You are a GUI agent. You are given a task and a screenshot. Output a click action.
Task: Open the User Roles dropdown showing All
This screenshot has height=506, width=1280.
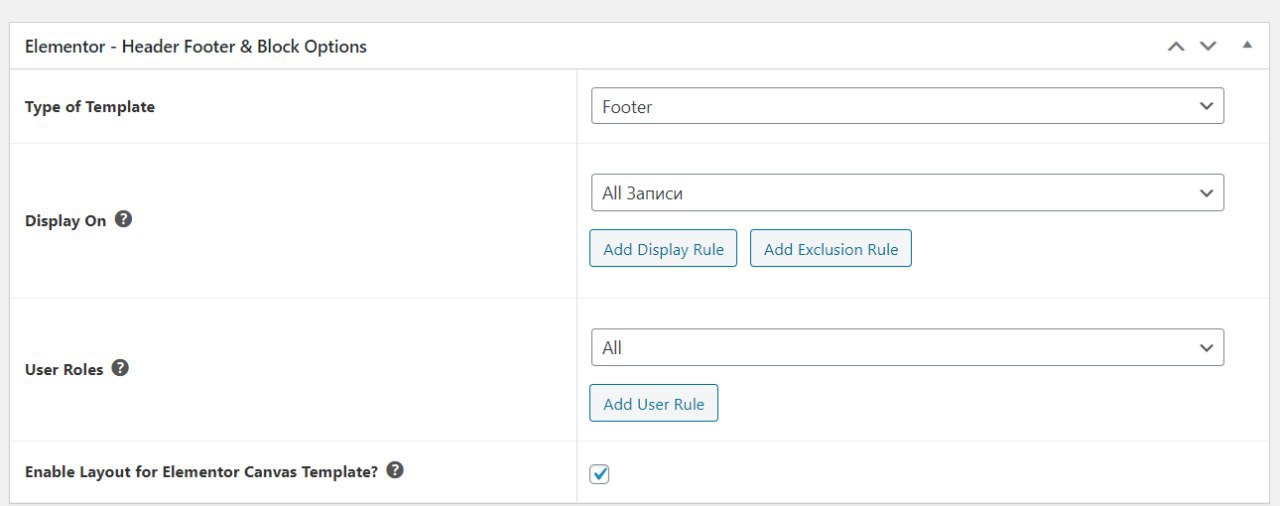click(x=907, y=347)
